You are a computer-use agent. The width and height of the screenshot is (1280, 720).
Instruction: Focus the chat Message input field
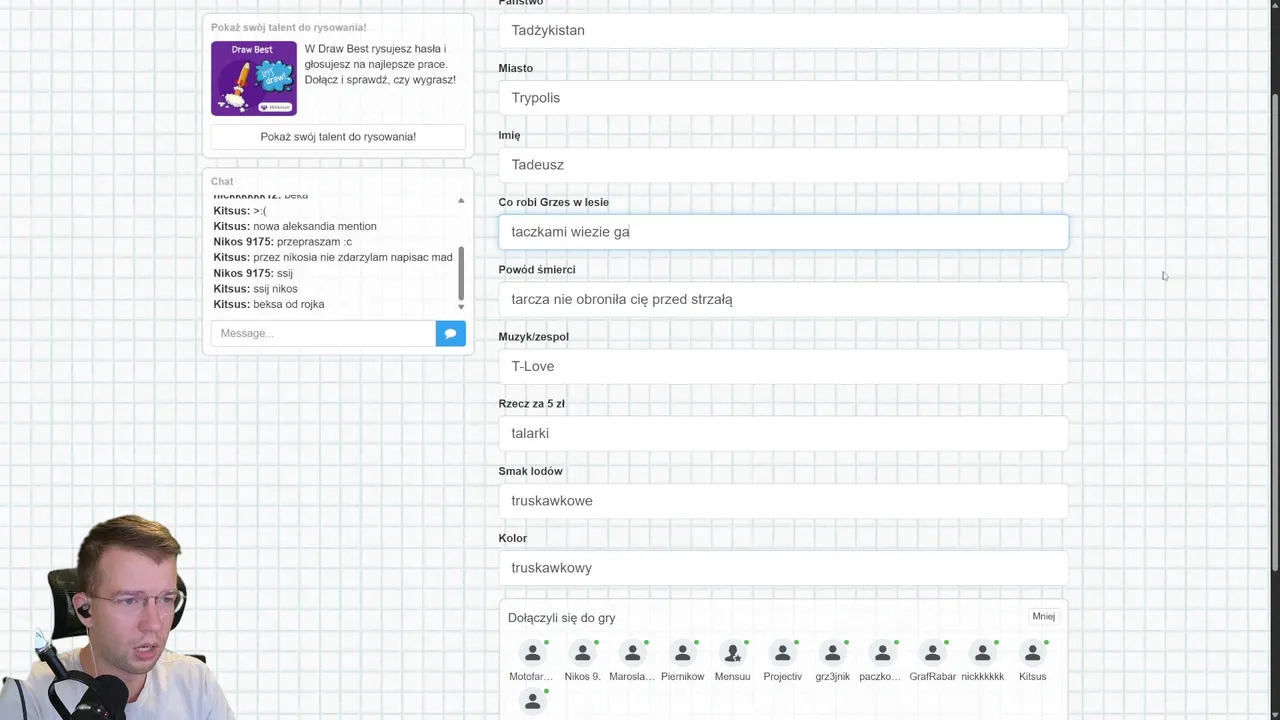[323, 333]
